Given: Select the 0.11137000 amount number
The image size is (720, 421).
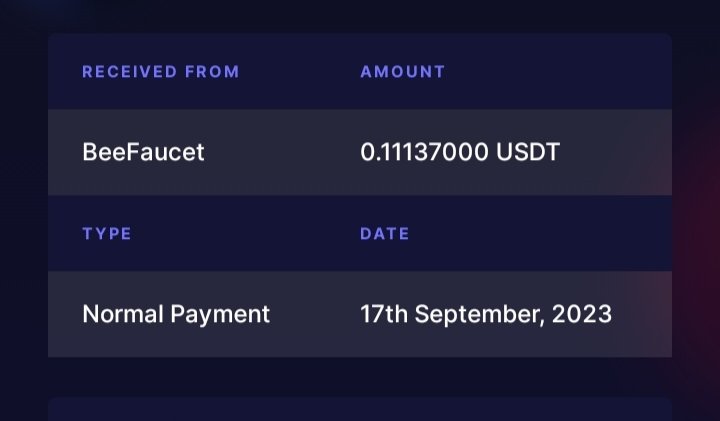Looking at the screenshot, I should pos(424,152).
